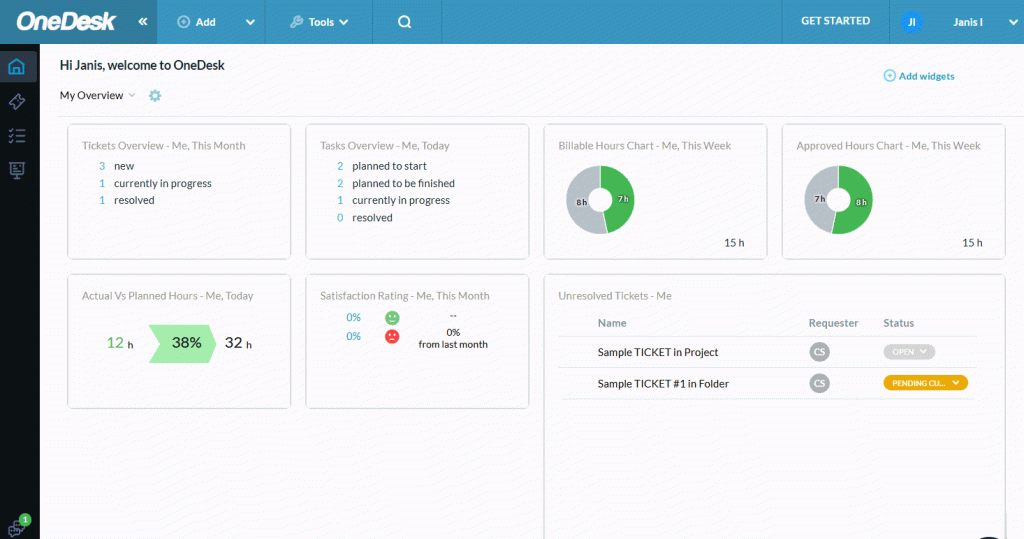This screenshot has width=1024, height=539.
Task: Click the Add widgets link
Action: tap(919, 76)
